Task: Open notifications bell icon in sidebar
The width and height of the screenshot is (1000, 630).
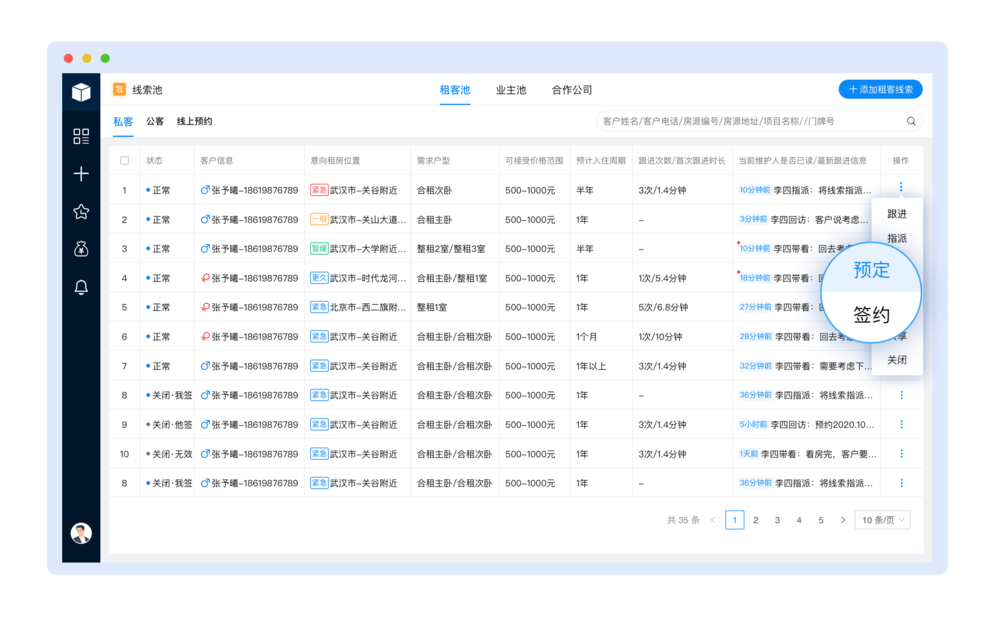Action: pyautogui.click(x=81, y=287)
